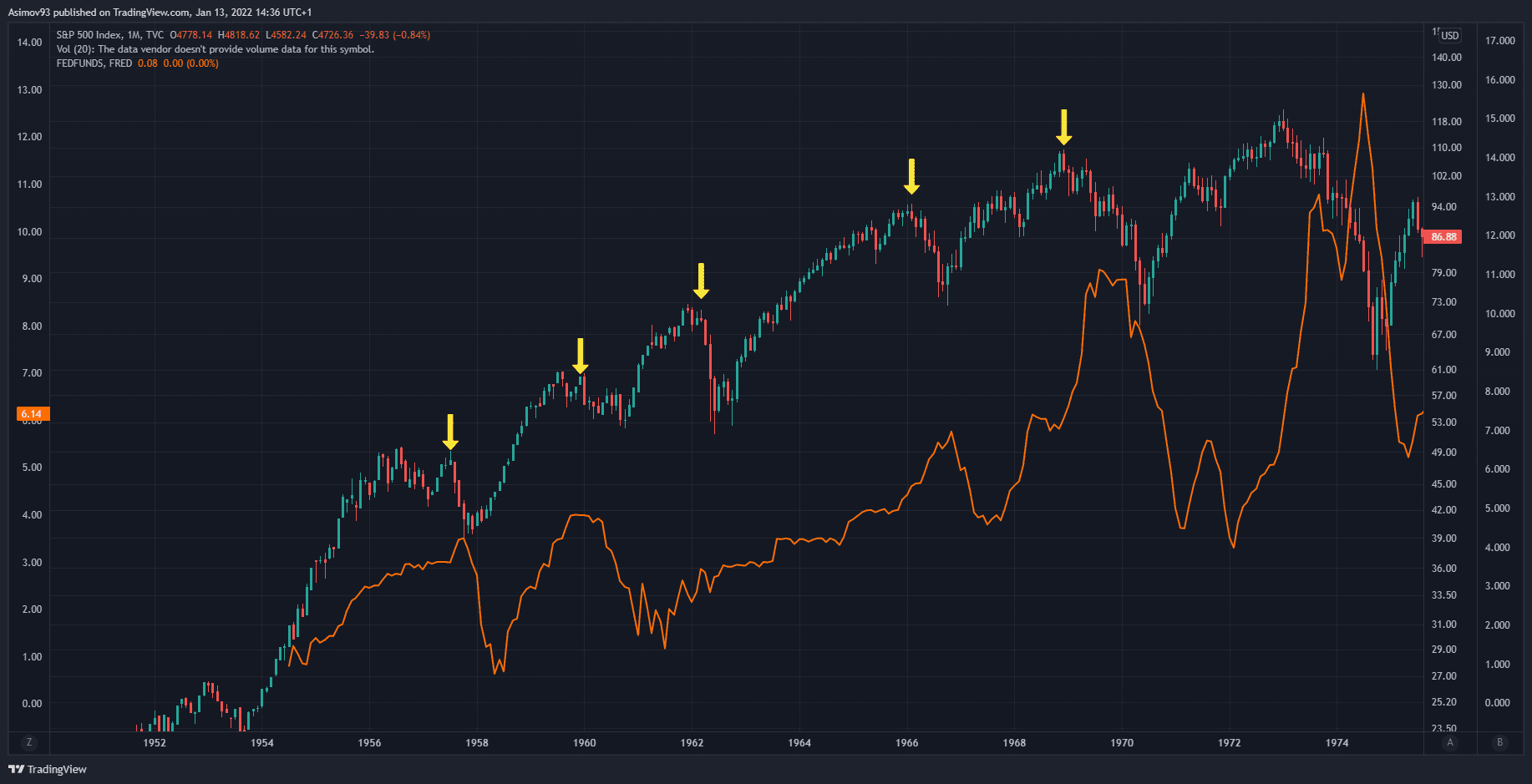Click the Vol (20) indicator legend
The image size is (1532, 784).
point(215,49)
